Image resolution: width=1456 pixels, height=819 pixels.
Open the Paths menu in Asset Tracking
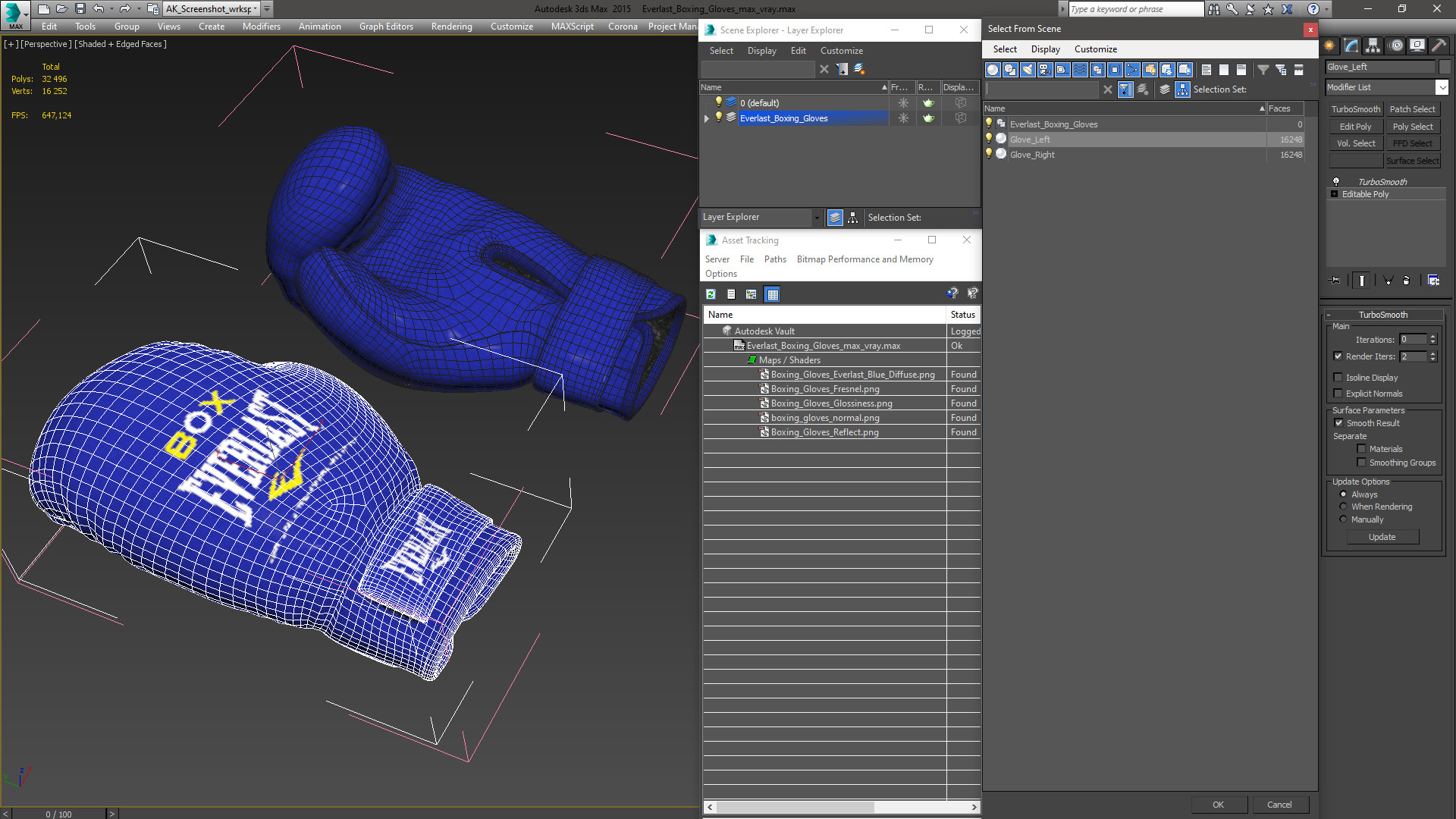tap(774, 259)
